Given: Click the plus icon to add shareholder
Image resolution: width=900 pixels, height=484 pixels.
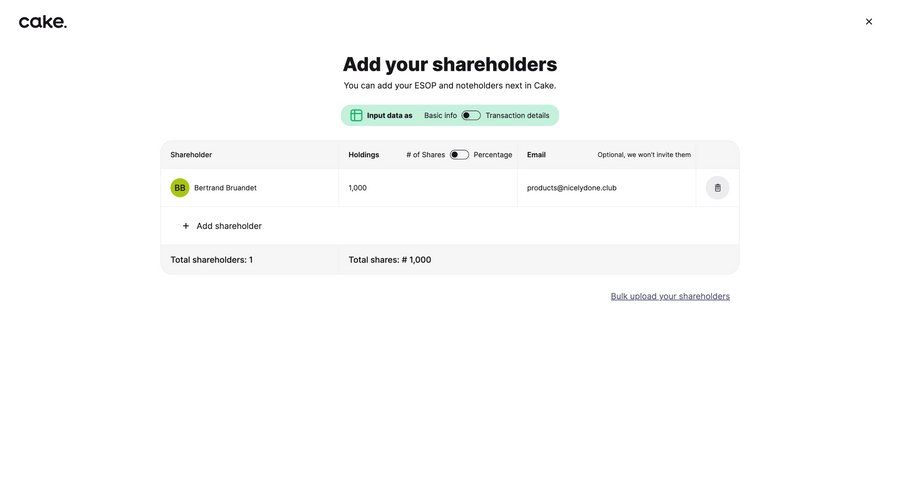Looking at the screenshot, I should coord(186,226).
